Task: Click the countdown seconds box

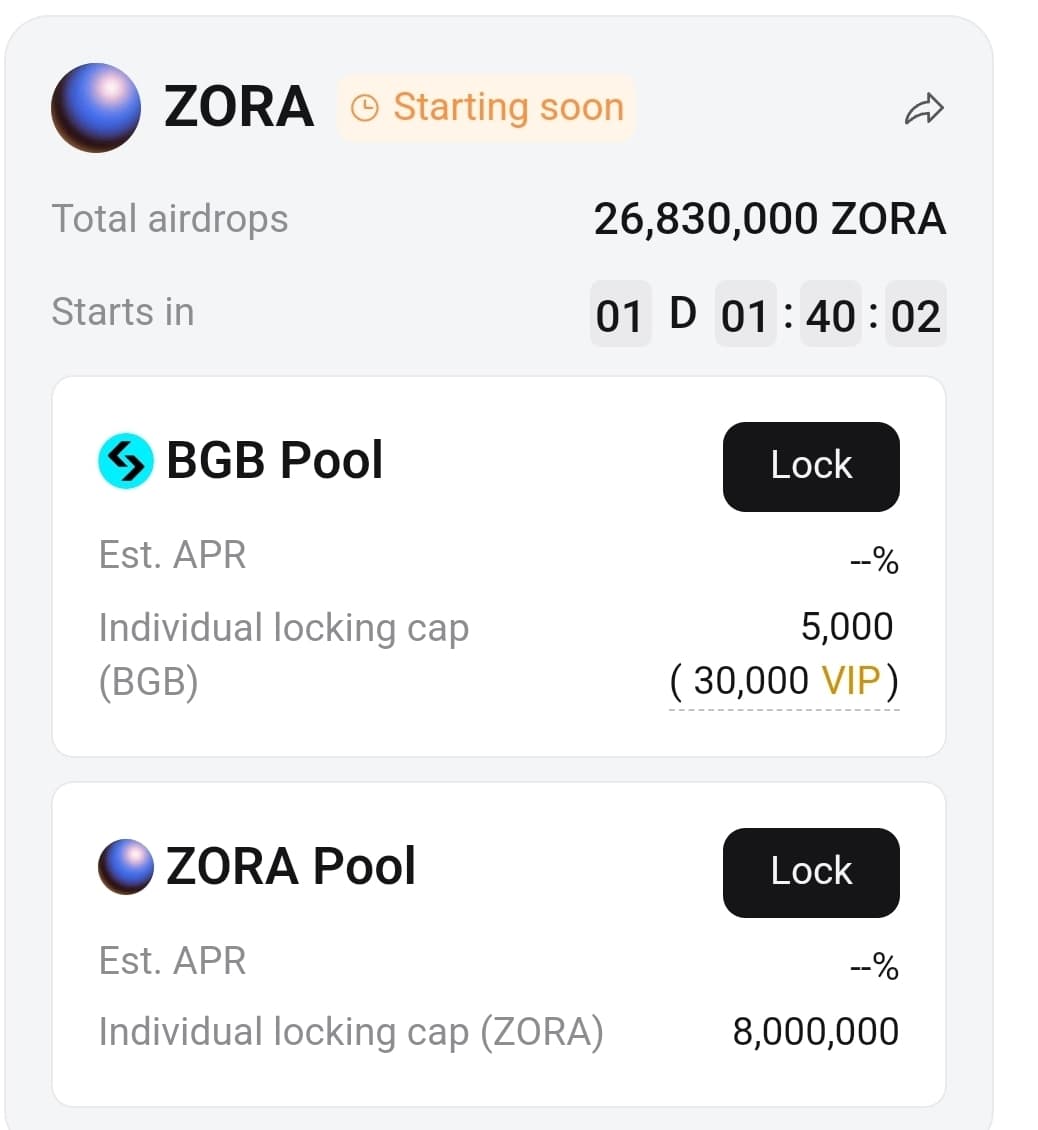Action: 916,315
